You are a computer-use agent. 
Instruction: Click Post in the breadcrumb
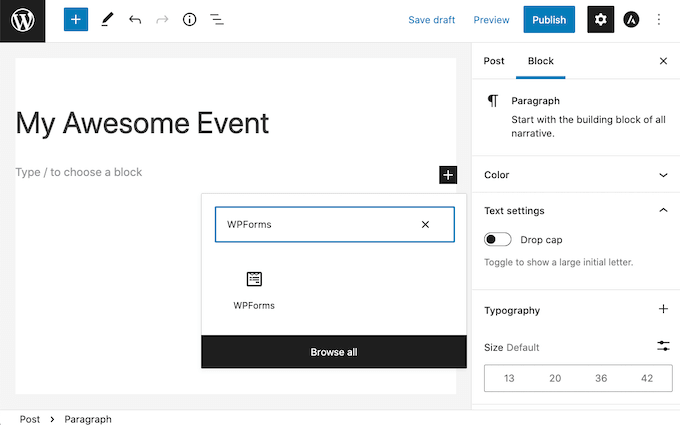pyautogui.click(x=29, y=419)
